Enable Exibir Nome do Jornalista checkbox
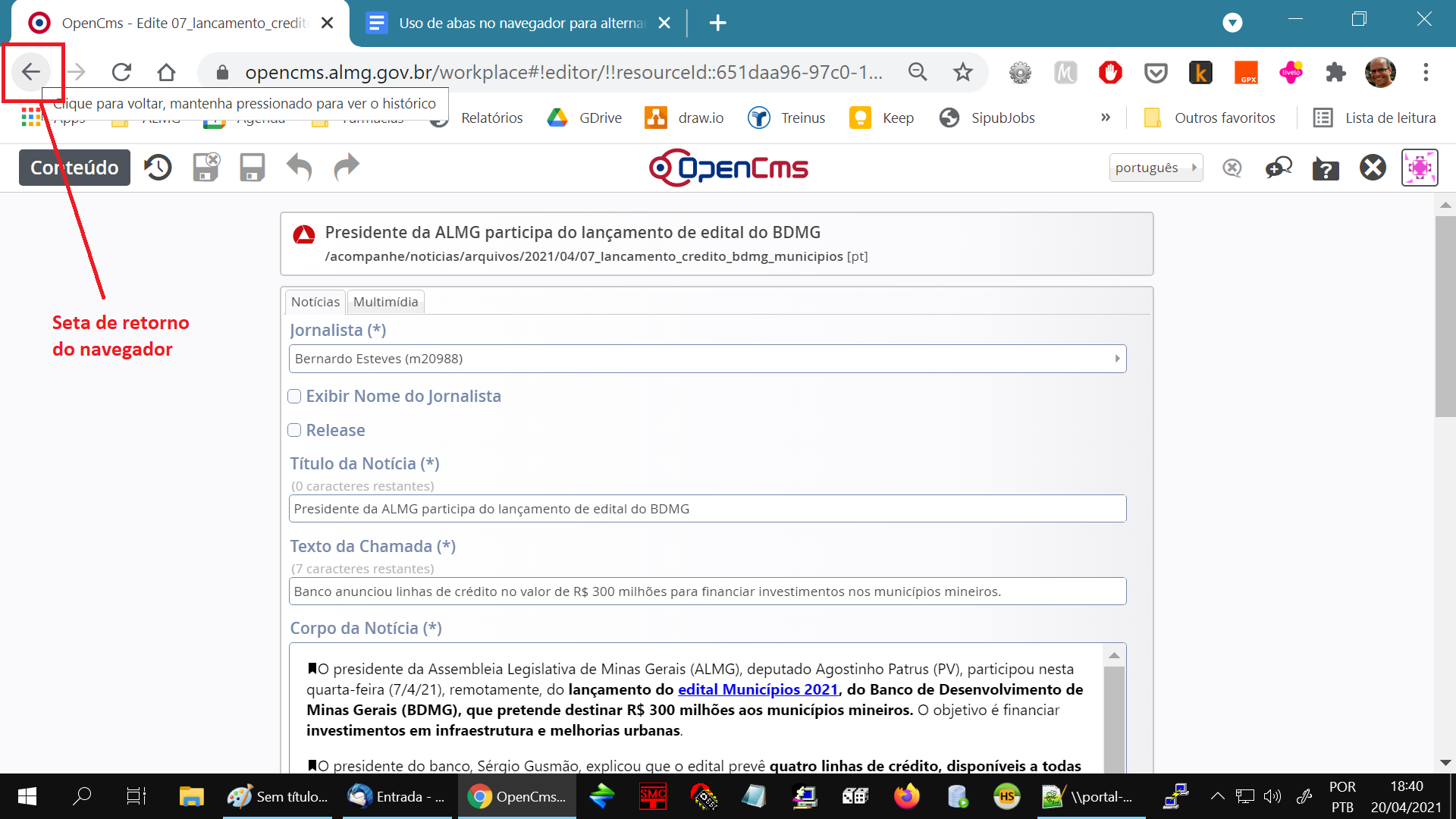The image size is (1456, 819). (295, 397)
